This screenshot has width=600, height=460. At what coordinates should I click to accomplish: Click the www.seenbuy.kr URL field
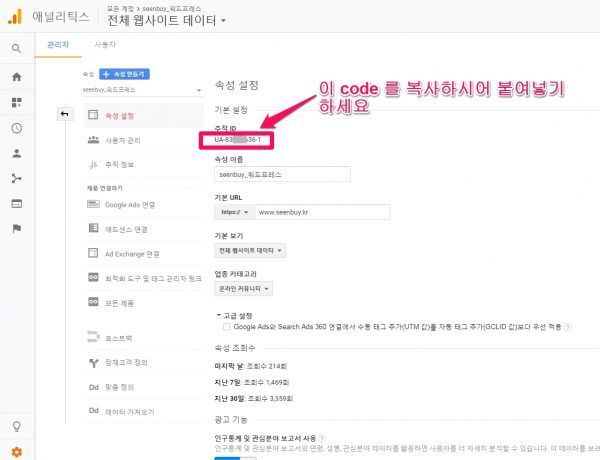(323, 212)
